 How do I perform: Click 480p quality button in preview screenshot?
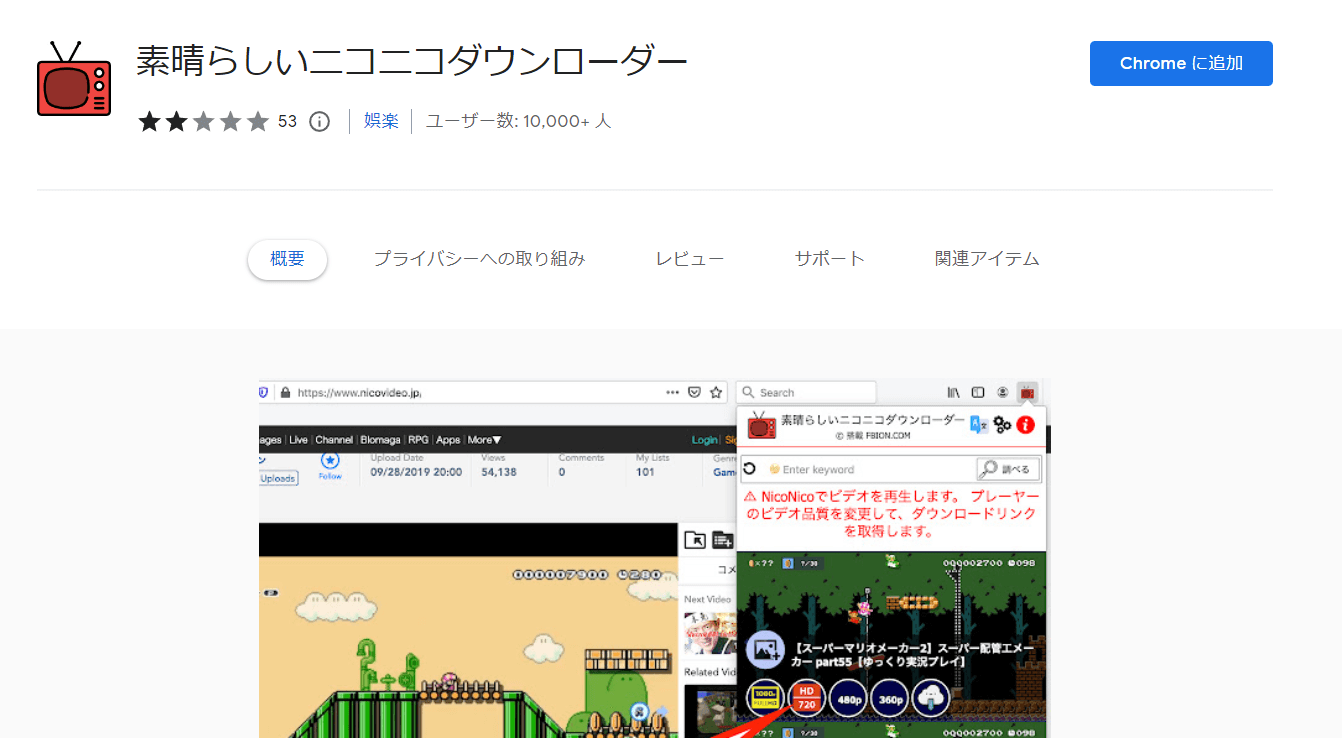(848, 698)
